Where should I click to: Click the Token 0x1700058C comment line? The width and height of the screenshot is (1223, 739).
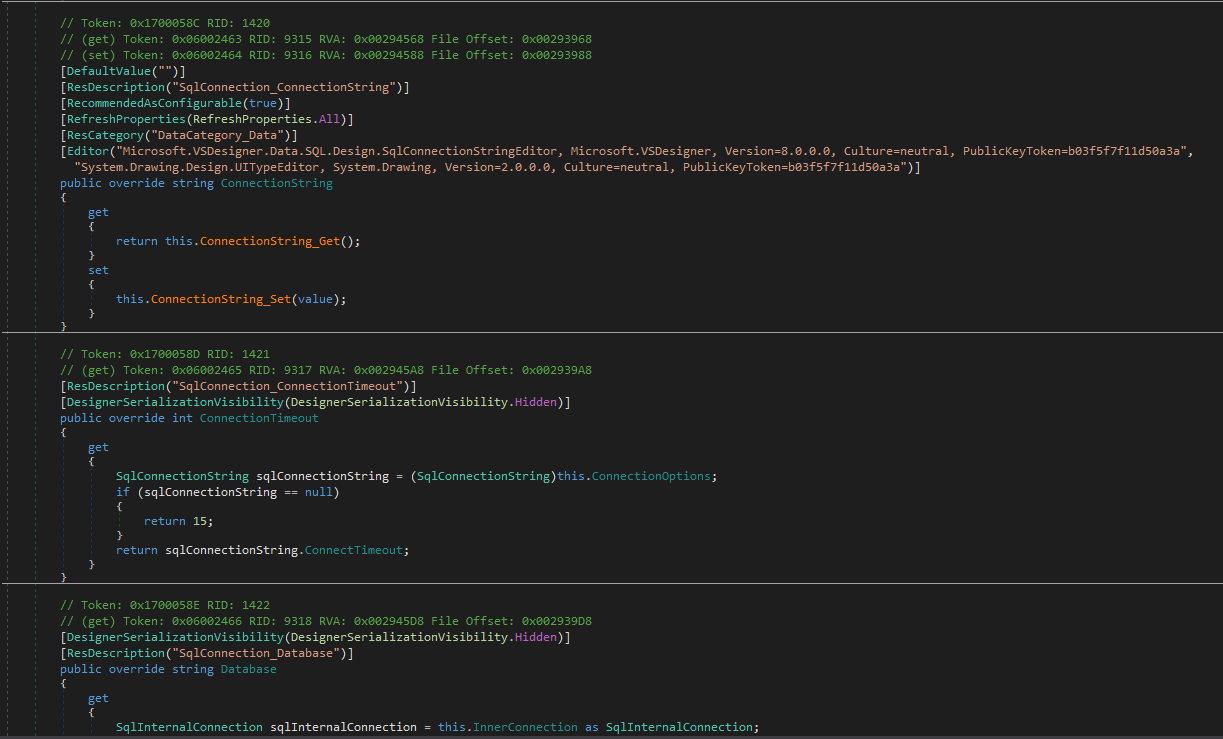coord(164,22)
